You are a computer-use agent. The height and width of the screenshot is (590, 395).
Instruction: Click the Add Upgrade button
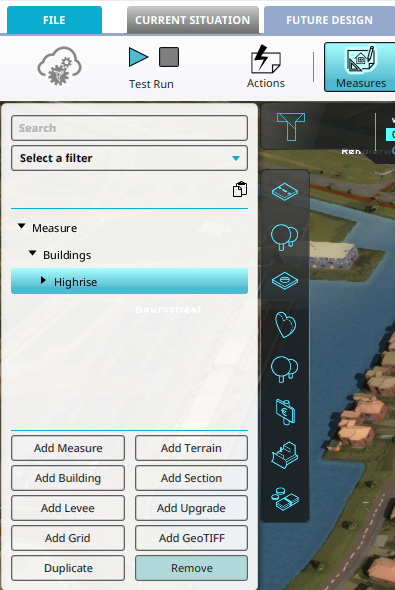coord(191,508)
